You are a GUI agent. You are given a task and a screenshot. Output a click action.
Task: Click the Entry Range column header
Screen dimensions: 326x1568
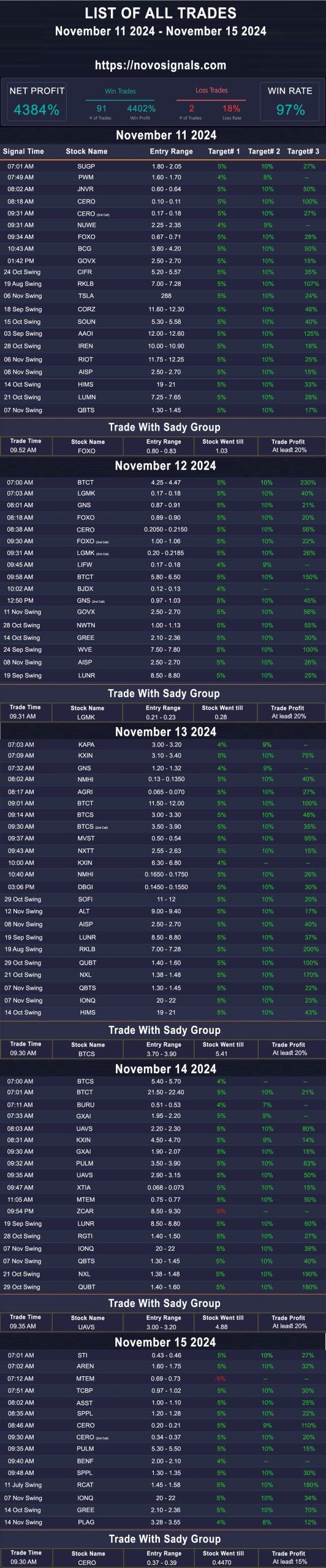coord(171,151)
